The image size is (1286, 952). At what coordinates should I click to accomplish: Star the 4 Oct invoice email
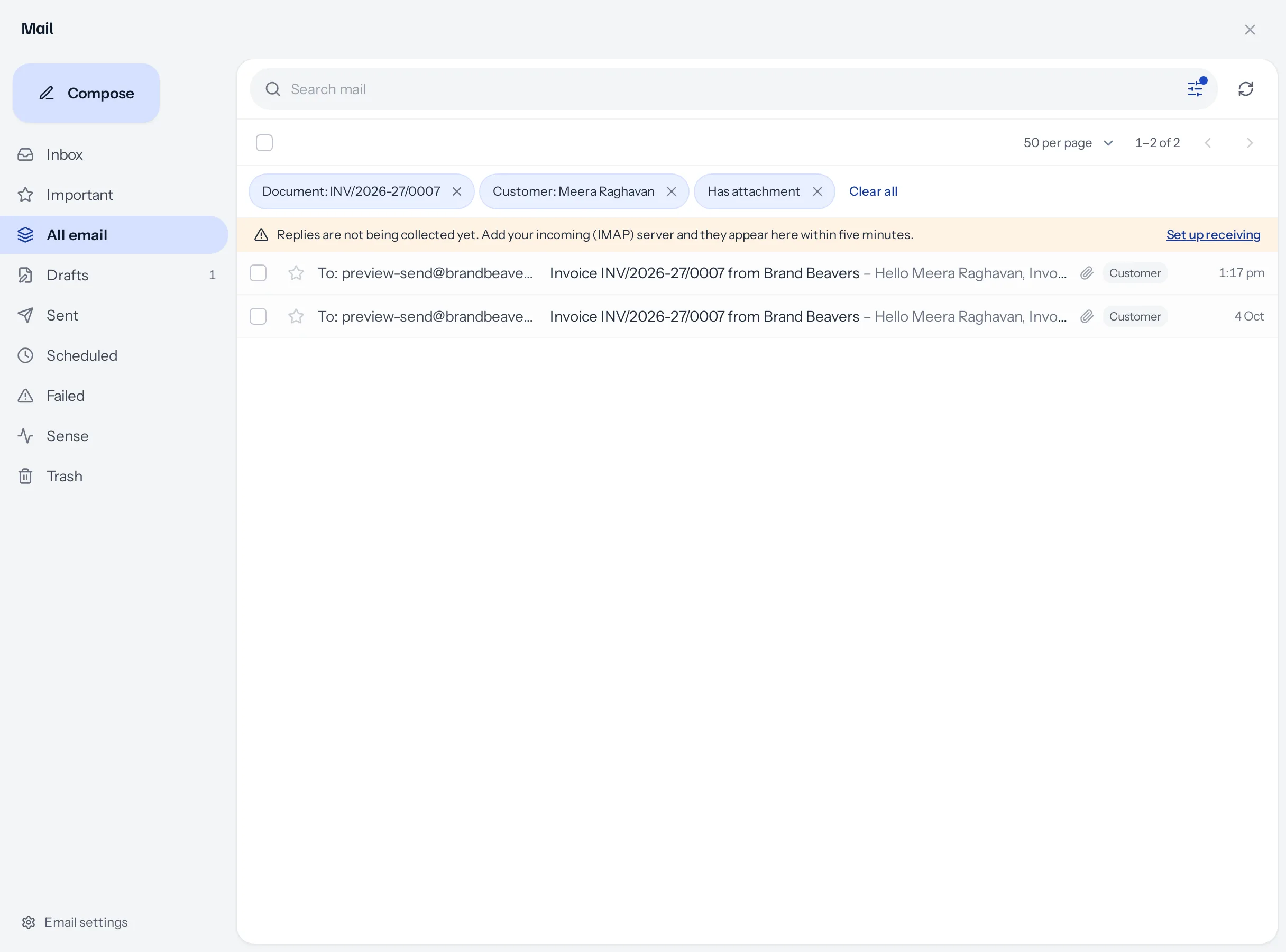296,316
